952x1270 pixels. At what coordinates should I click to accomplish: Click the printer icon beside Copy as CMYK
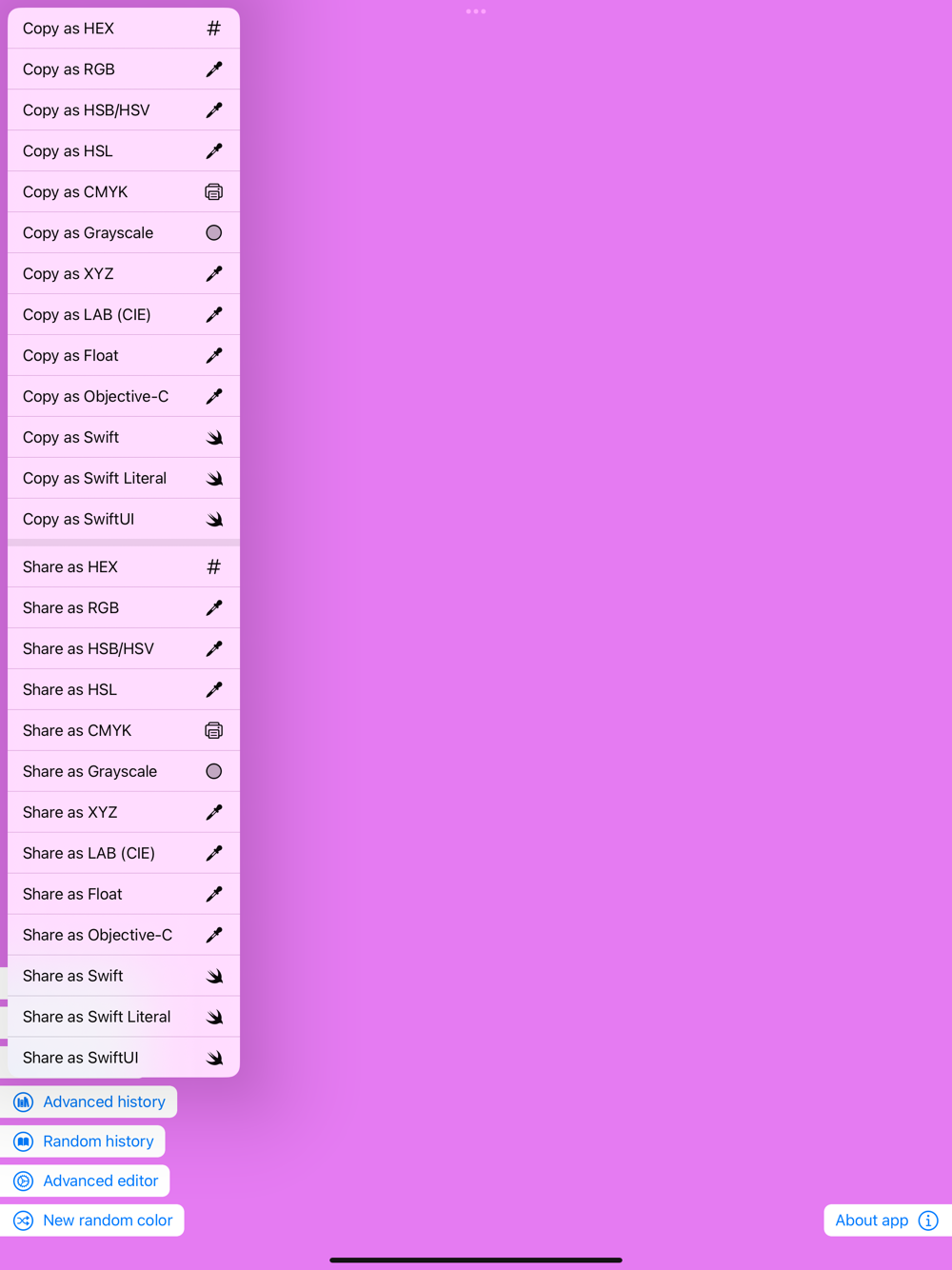point(214,192)
